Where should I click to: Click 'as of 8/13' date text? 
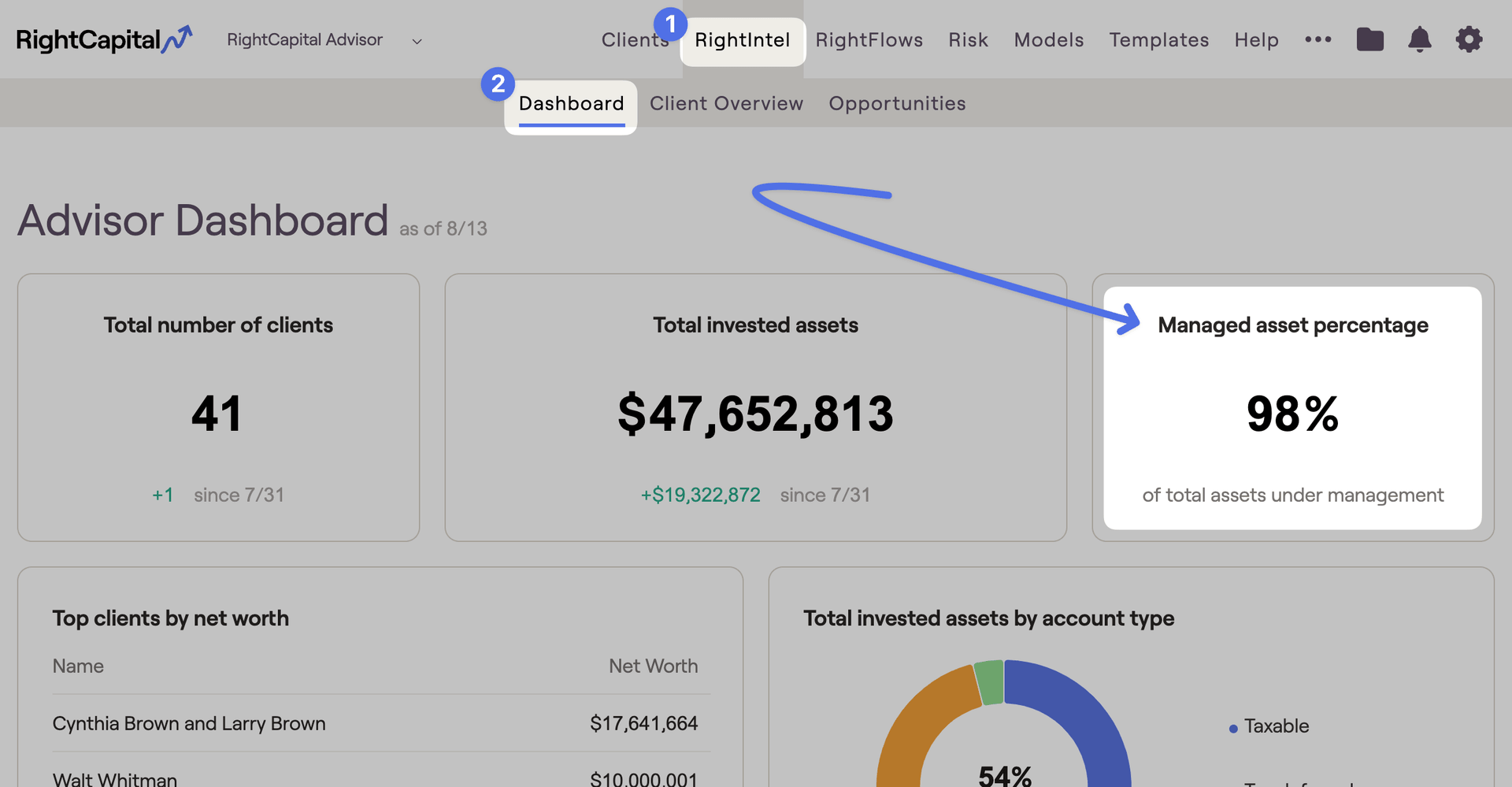click(x=443, y=229)
